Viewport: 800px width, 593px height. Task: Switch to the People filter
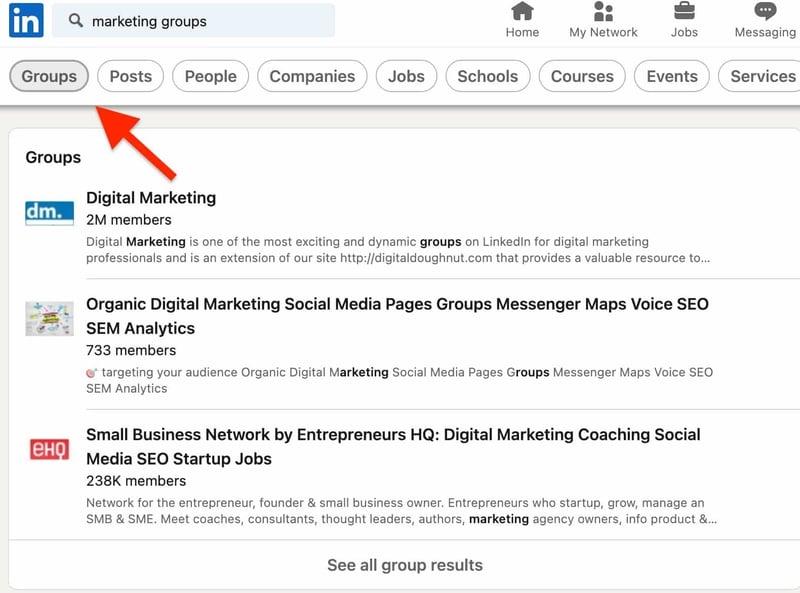point(210,76)
